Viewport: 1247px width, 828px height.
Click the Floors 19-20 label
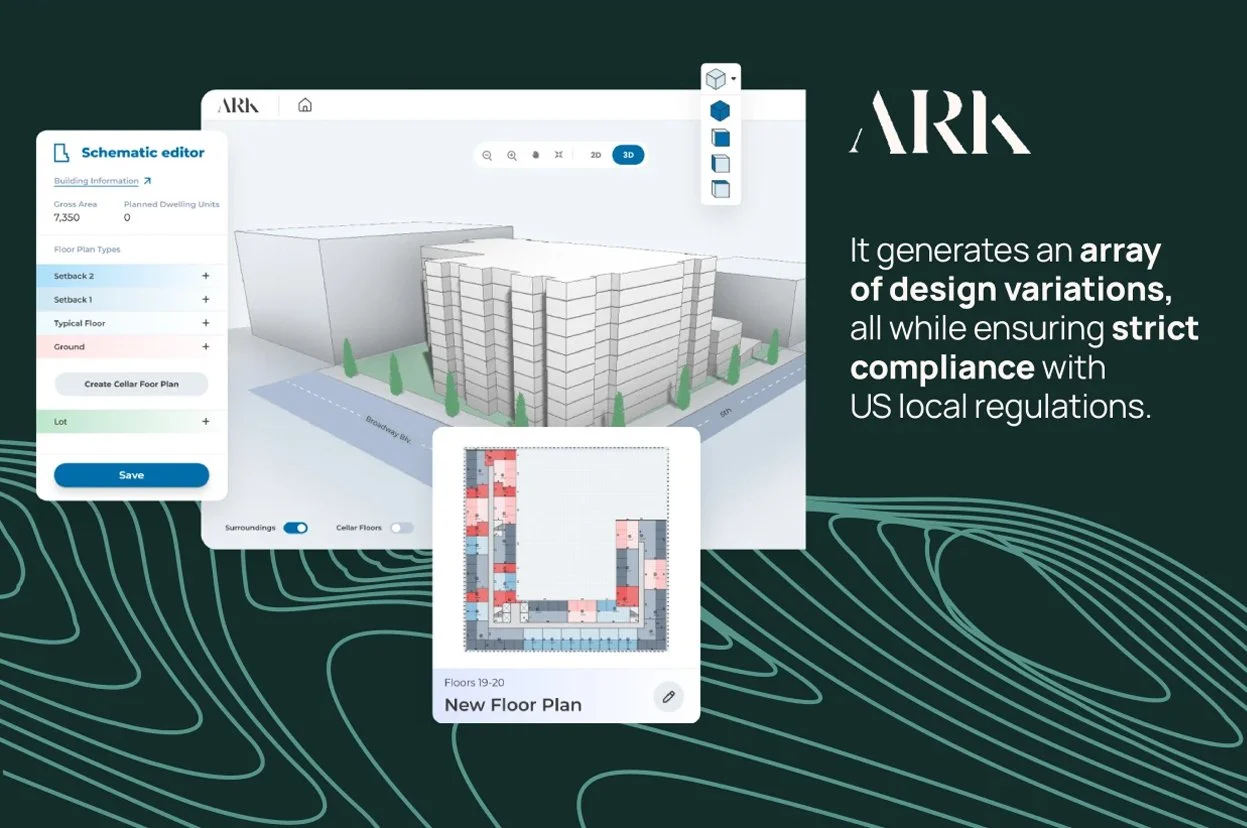474,683
